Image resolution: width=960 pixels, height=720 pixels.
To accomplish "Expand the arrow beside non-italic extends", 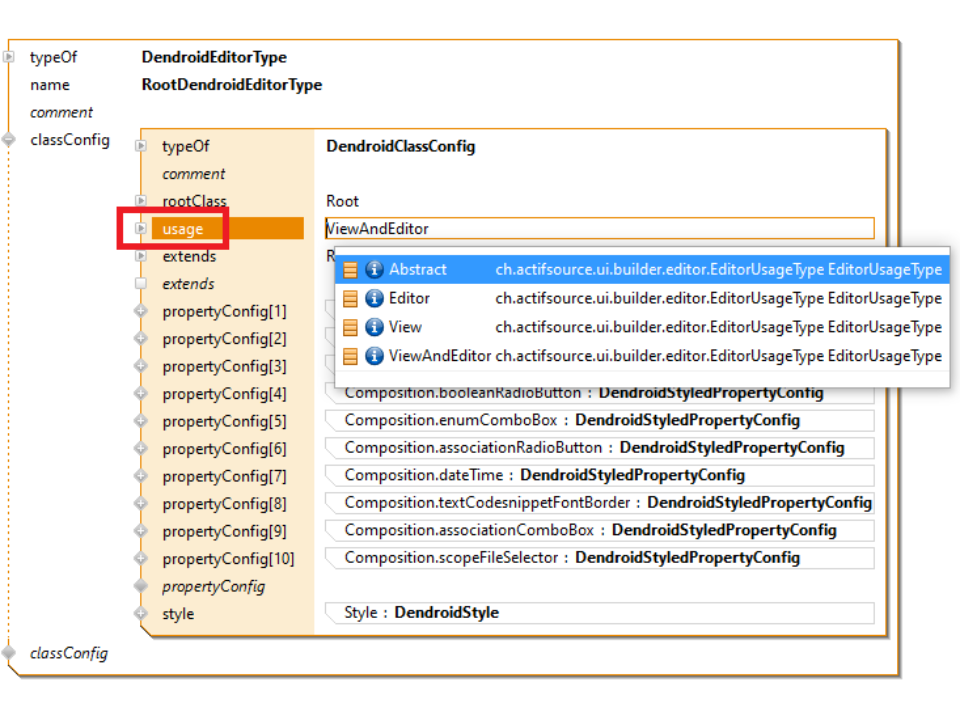I will (x=141, y=257).
